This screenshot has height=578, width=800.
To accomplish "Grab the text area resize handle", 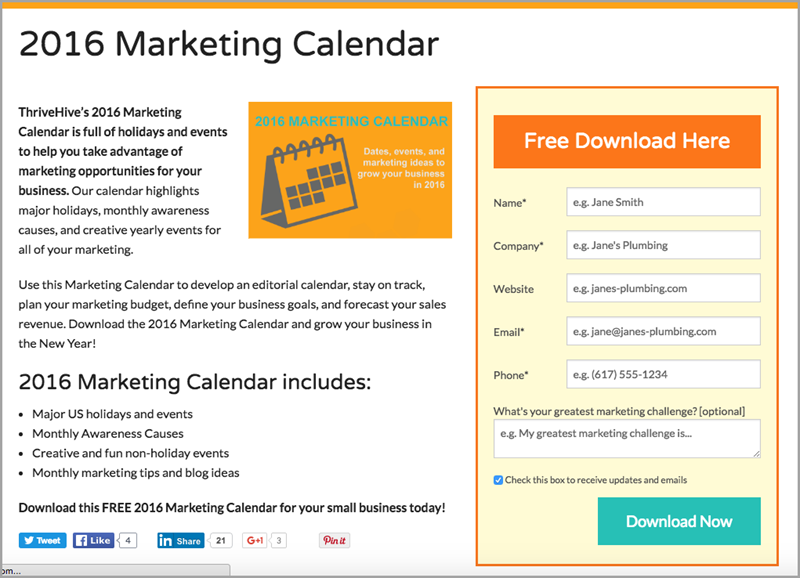I will coord(757,454).
